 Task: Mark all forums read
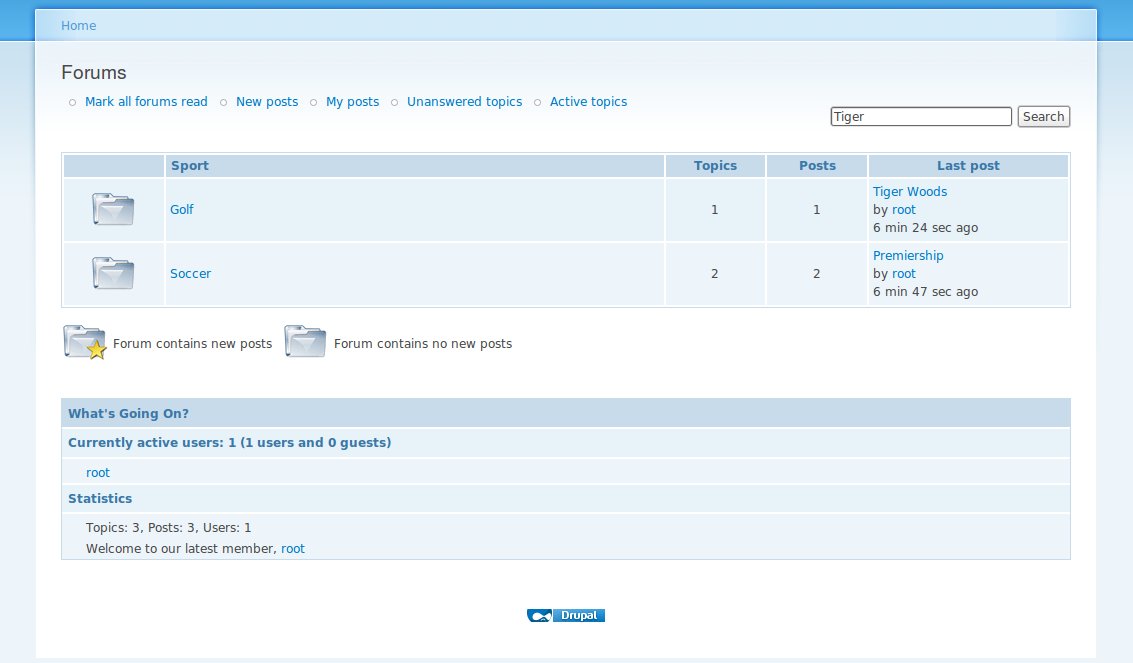click(146, 102)
